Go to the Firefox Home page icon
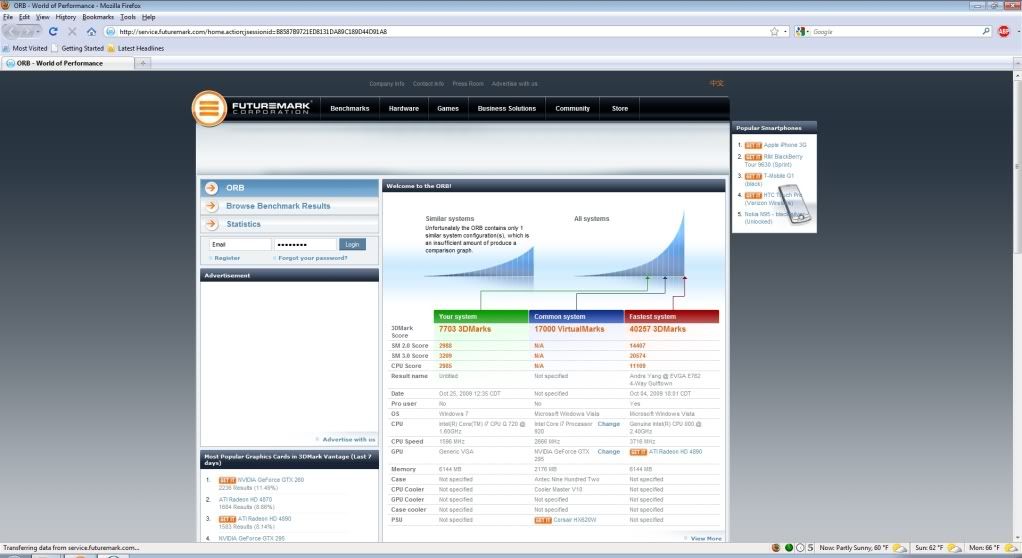This screenshot has width=1022, height=558. [x=91, y=31]
